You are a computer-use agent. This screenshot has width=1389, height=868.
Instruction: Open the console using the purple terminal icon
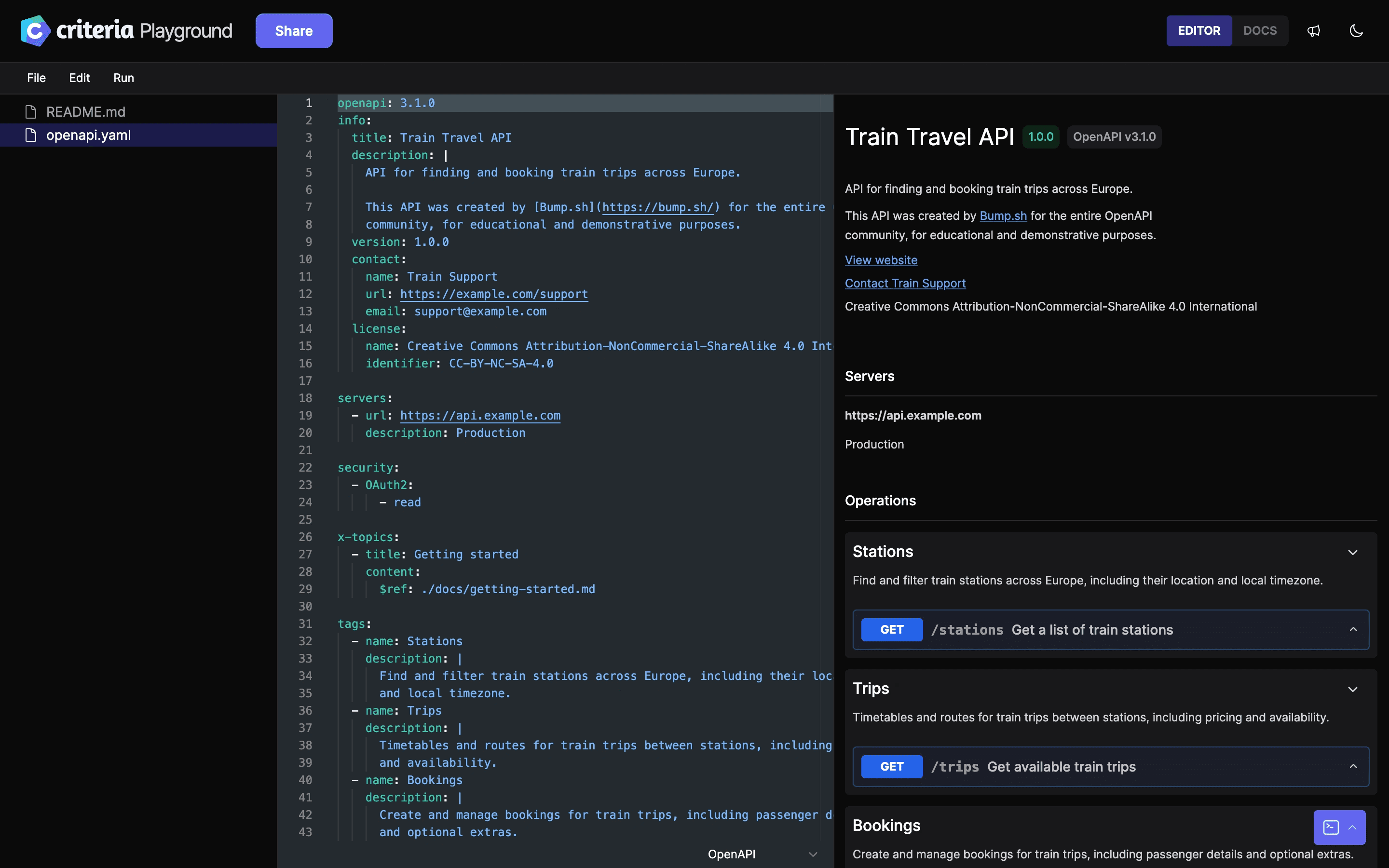(1331, 827)
